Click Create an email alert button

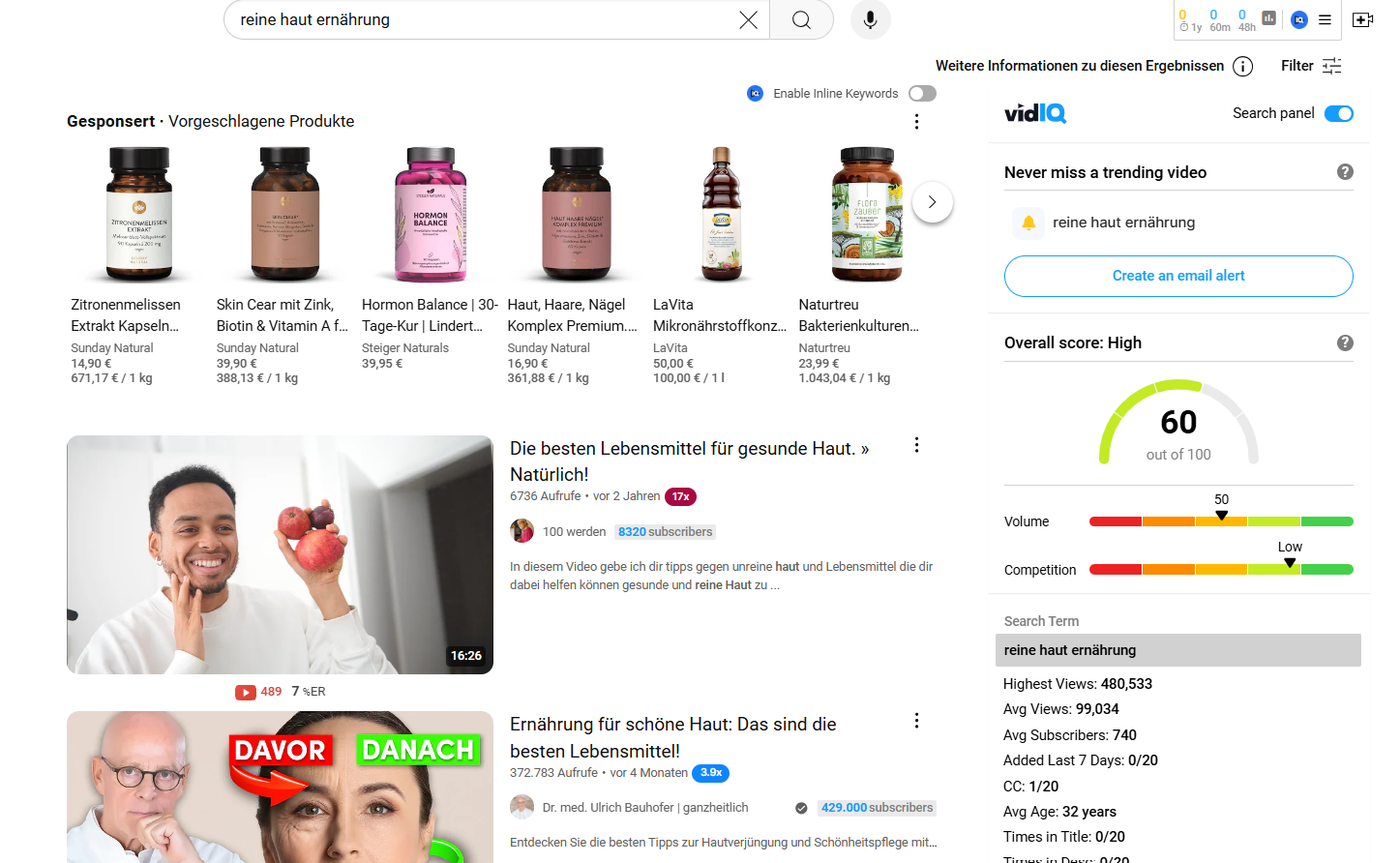click(x=1177, y=276)
